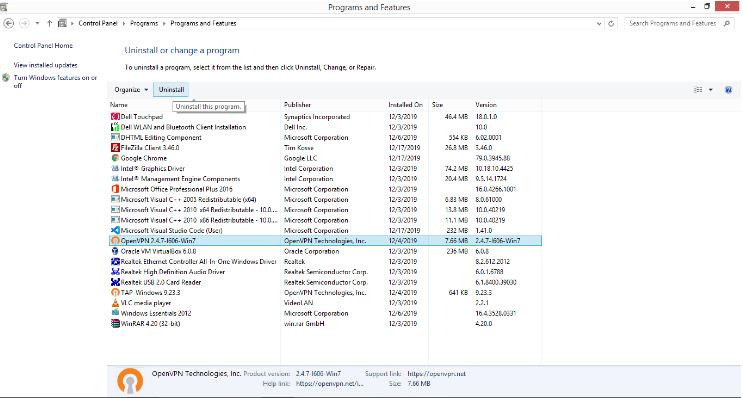
Task: Open View installed updates link
Action: click(x=45, y=65)
